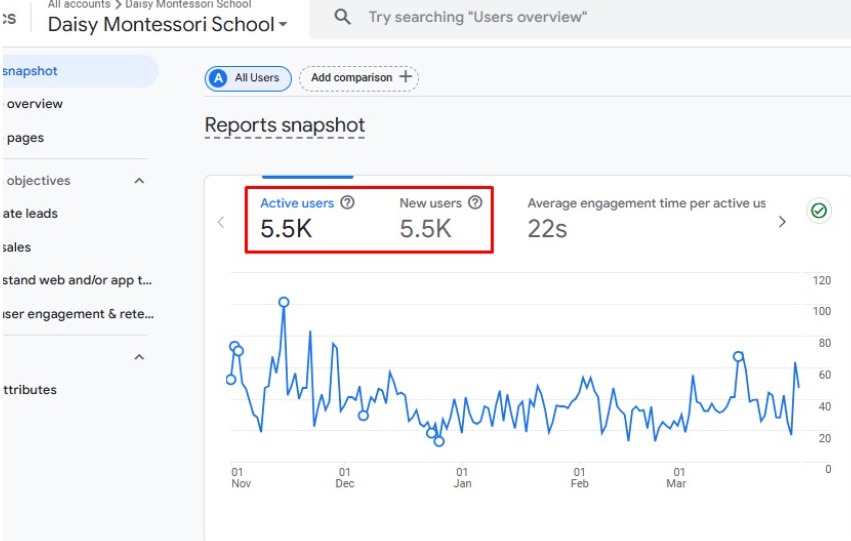Click the green data quality checkmark icon

click(818, 210)
